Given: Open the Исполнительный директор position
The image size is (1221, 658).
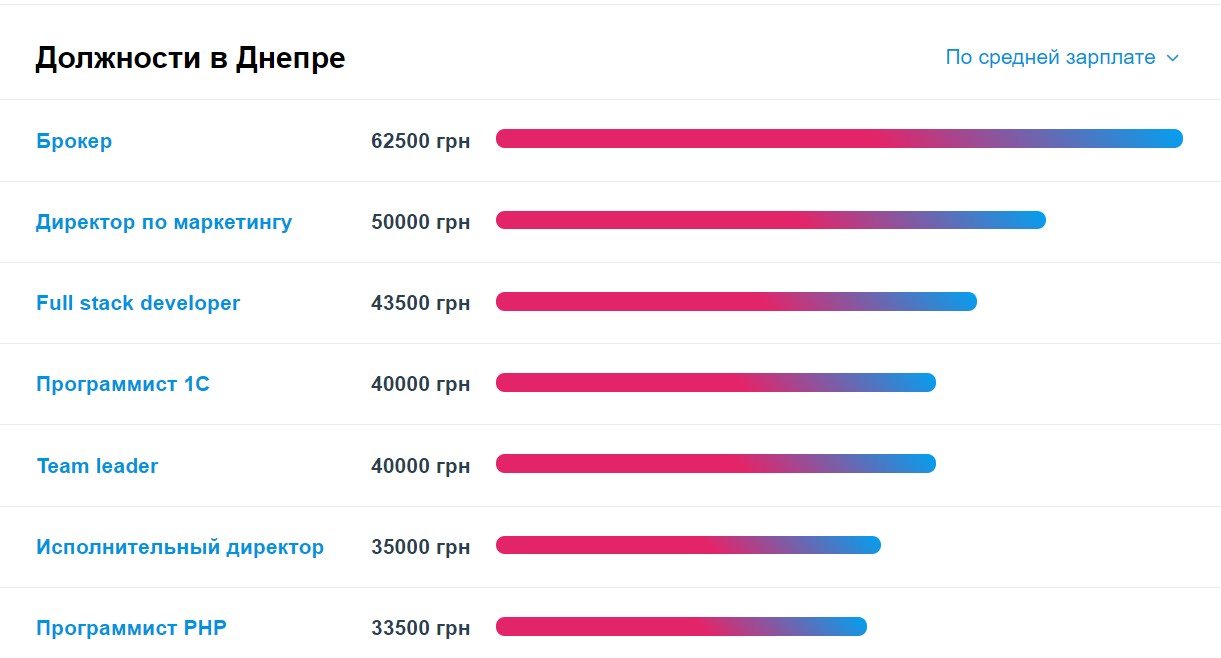Looking at the screenshot, I should (180, 547).
